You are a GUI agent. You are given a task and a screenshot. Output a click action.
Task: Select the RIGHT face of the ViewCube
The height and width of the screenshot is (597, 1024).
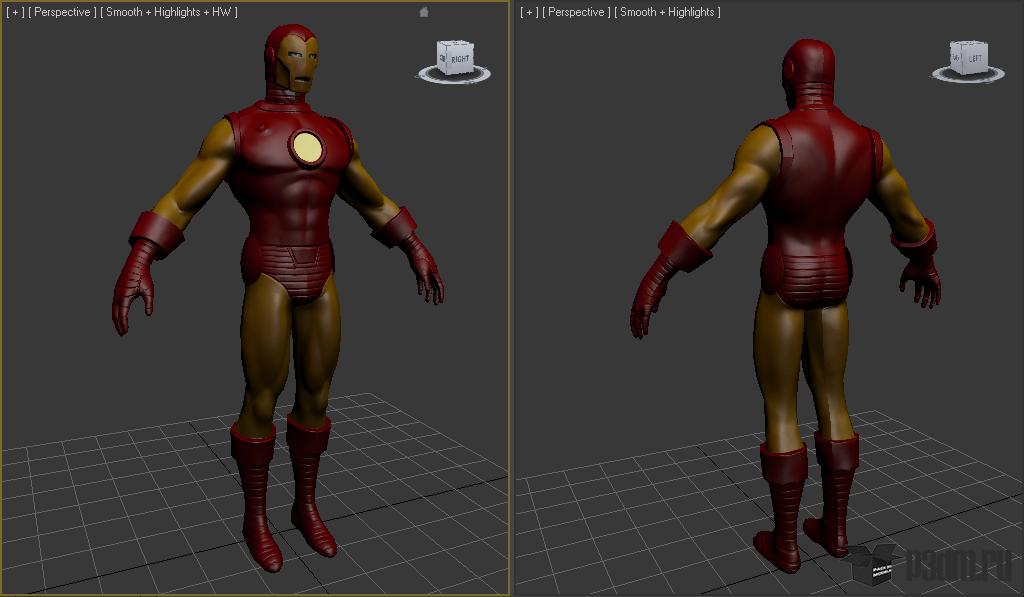460,59
